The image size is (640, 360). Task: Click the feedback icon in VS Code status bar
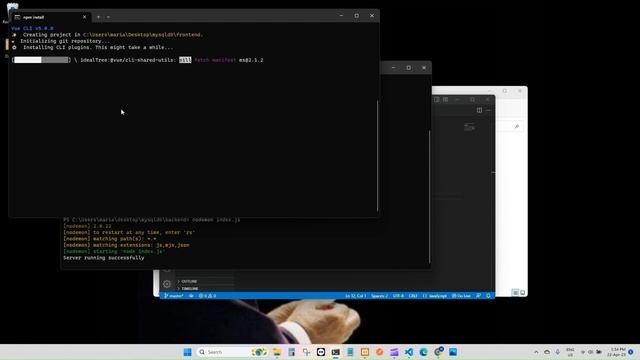click(x=478, y=296)
